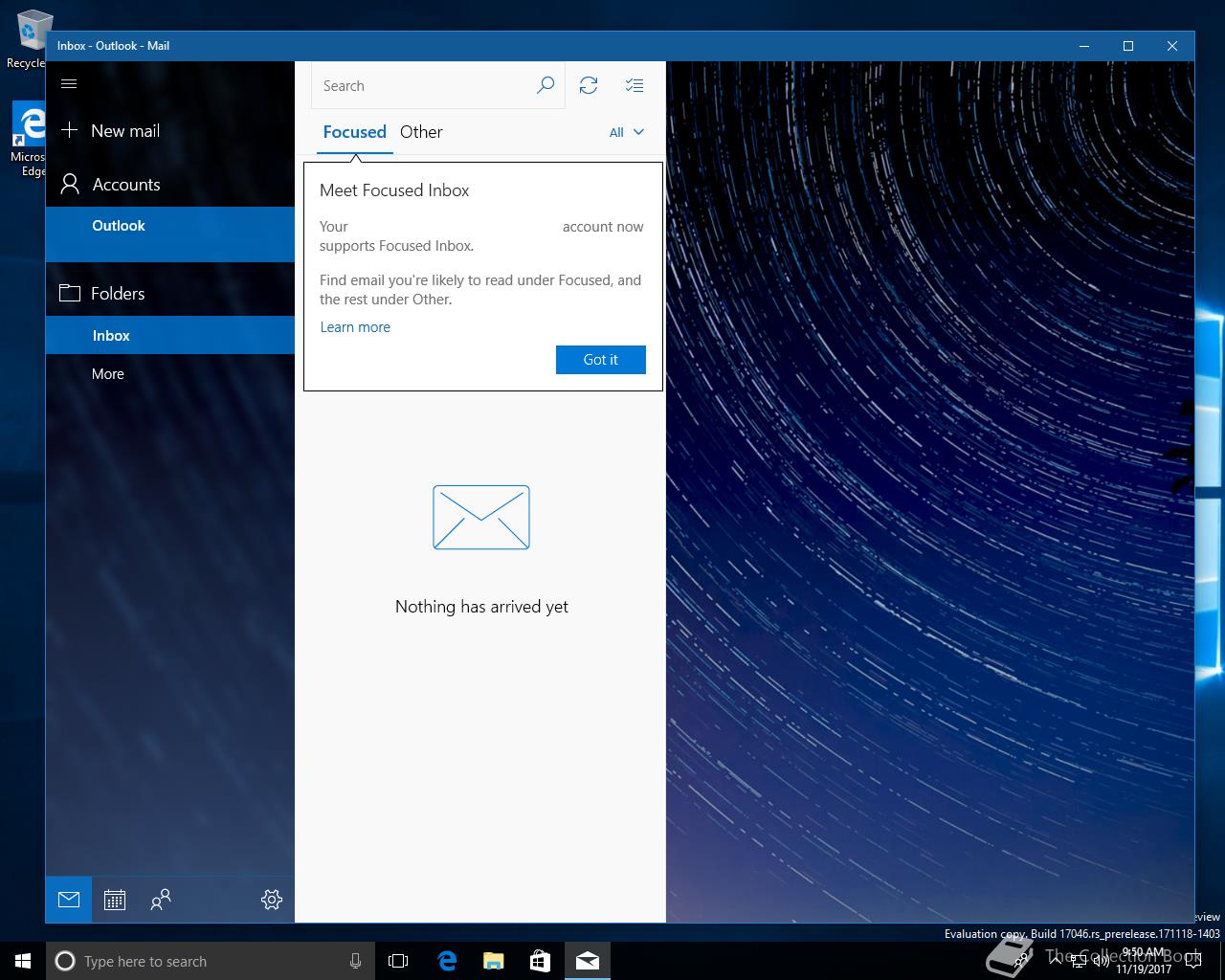Select the Outlook account
This screenshot has width=1225, height=980.
[170, 234]
